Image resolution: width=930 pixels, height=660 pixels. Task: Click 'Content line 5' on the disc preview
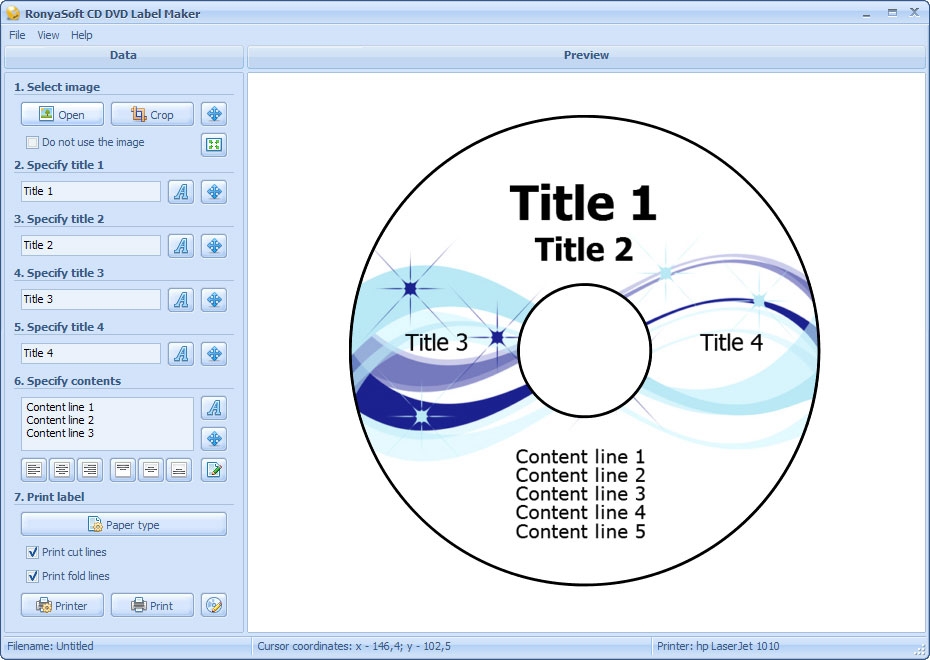[x=580, y=532]
